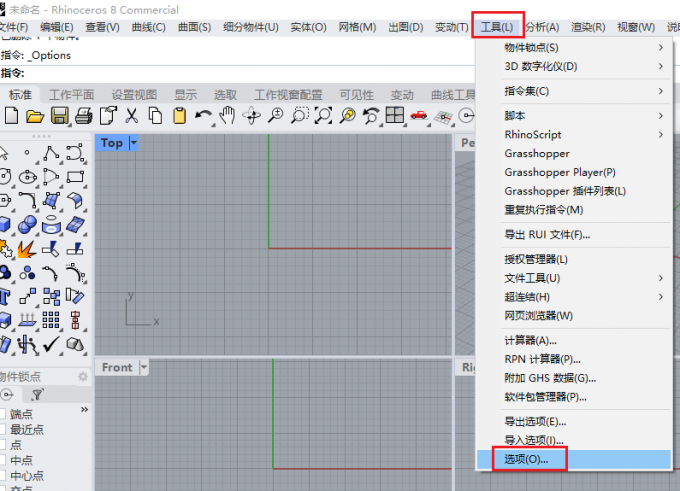Click the Cut scissors icon

tap(131, 116)
